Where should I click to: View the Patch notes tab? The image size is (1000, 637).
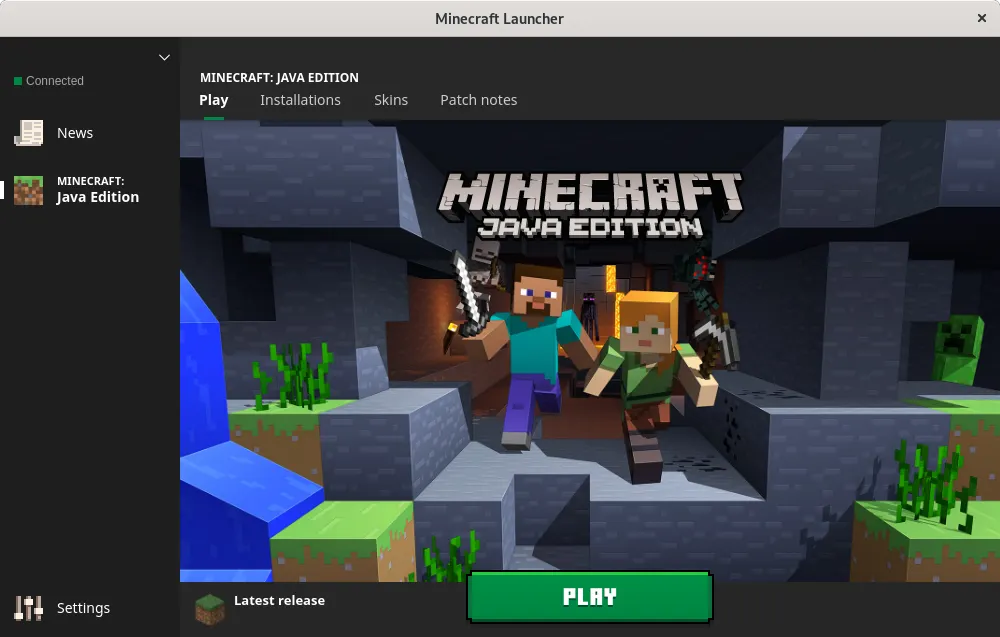click(x=479, y=100)
